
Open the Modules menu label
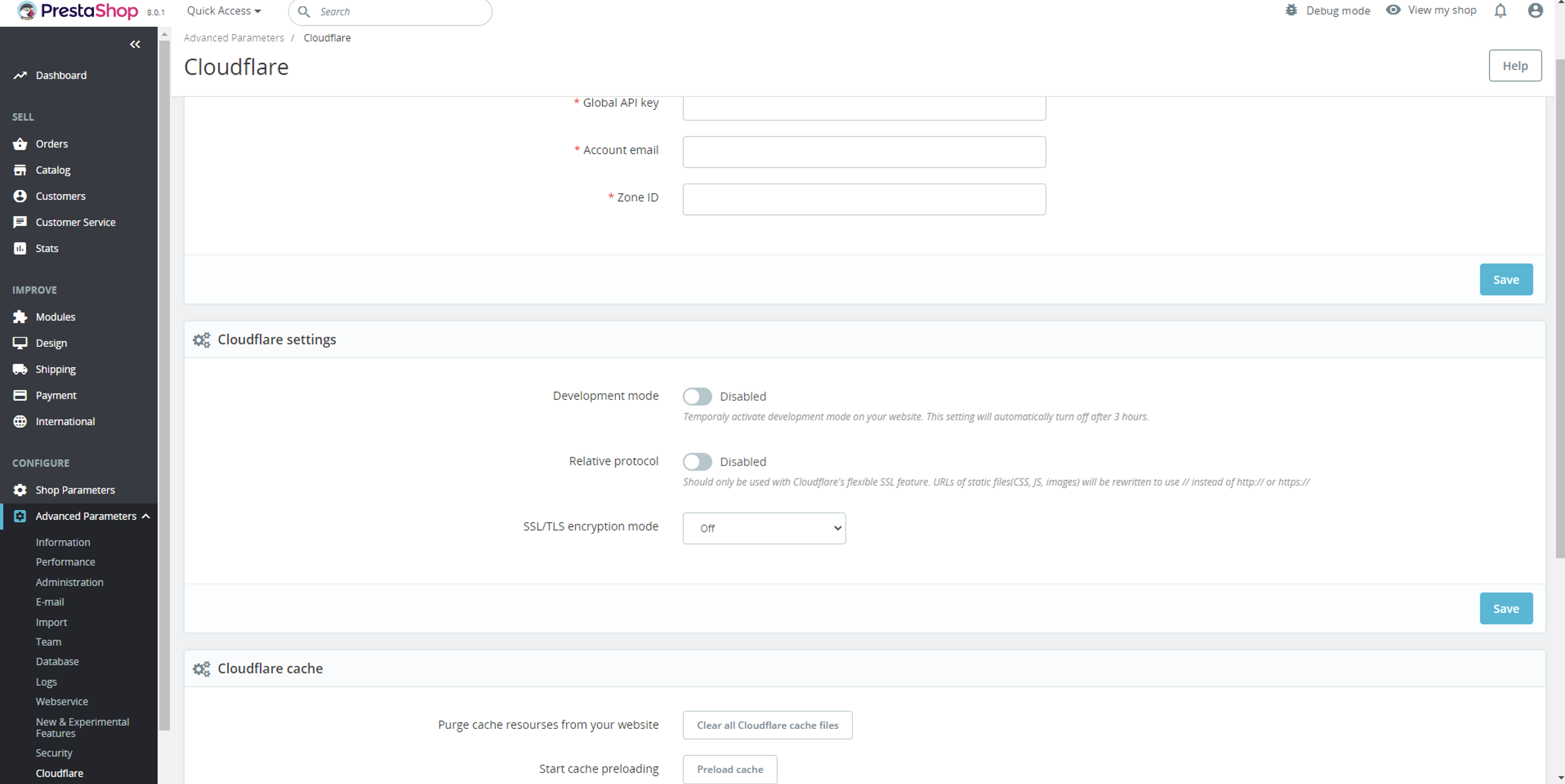click(x=55, y=317)
